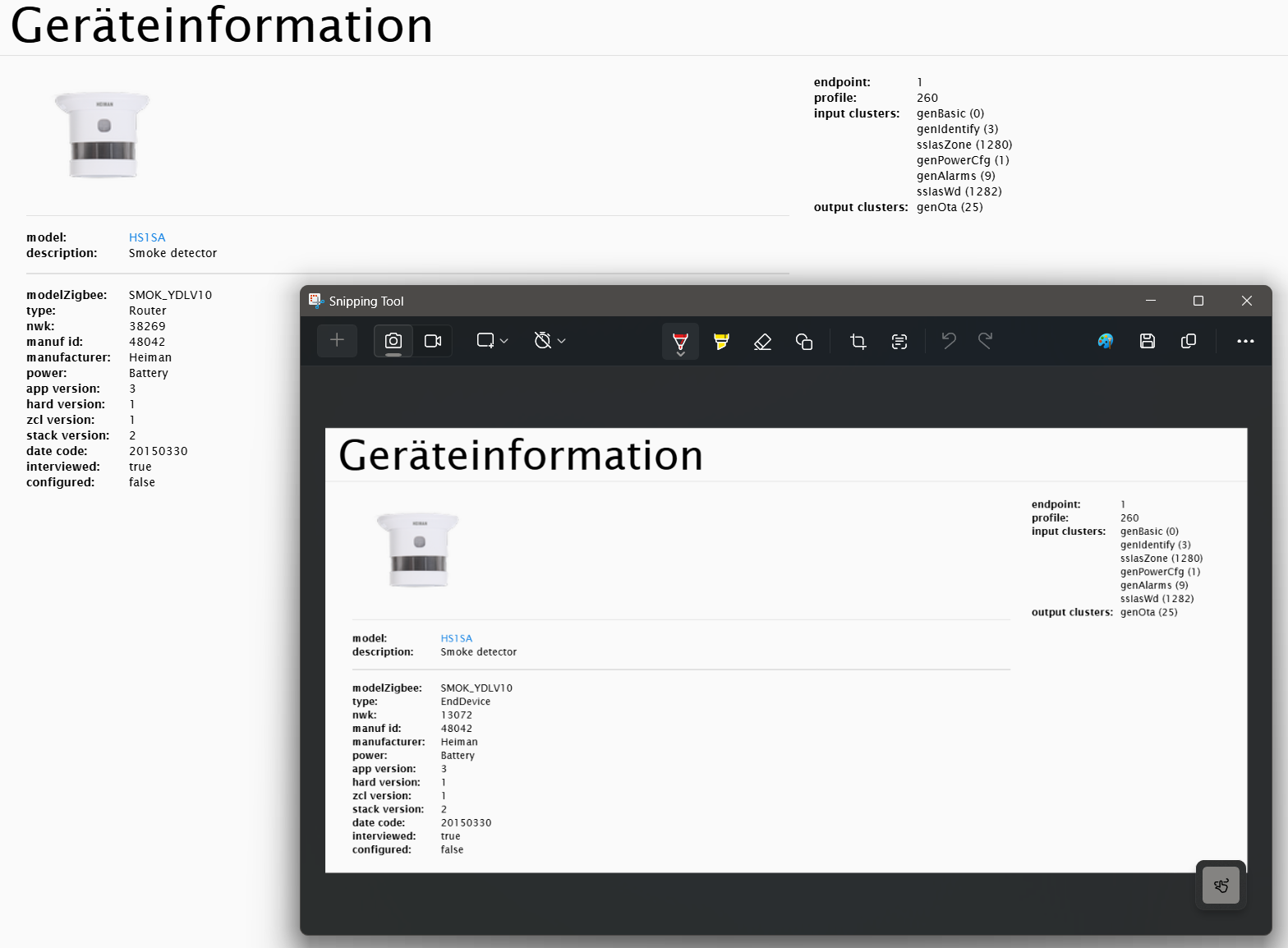Maximize the Snipping Tool window
The width and height of the screenshot is (1288, 948).
point(1198,301)
